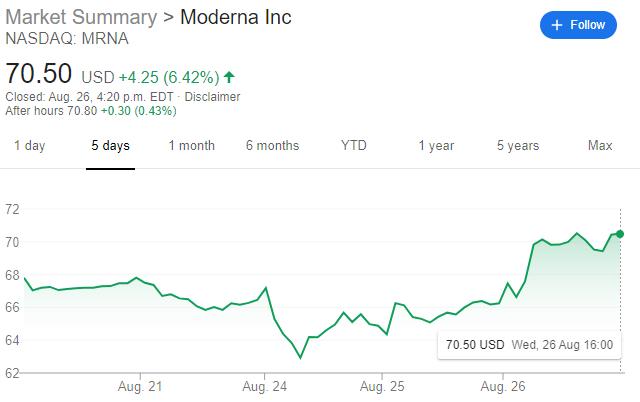Click the green up arrow icon
This screenshot has height=402, width=640.
tap(230, 76)
